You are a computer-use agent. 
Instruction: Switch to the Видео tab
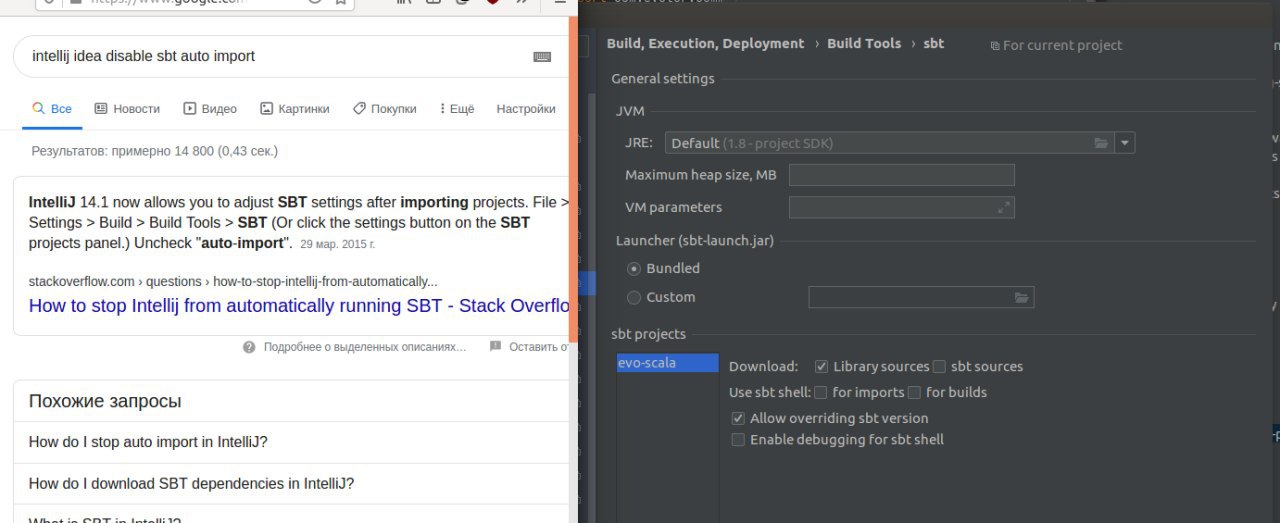(x=210, y=109)
